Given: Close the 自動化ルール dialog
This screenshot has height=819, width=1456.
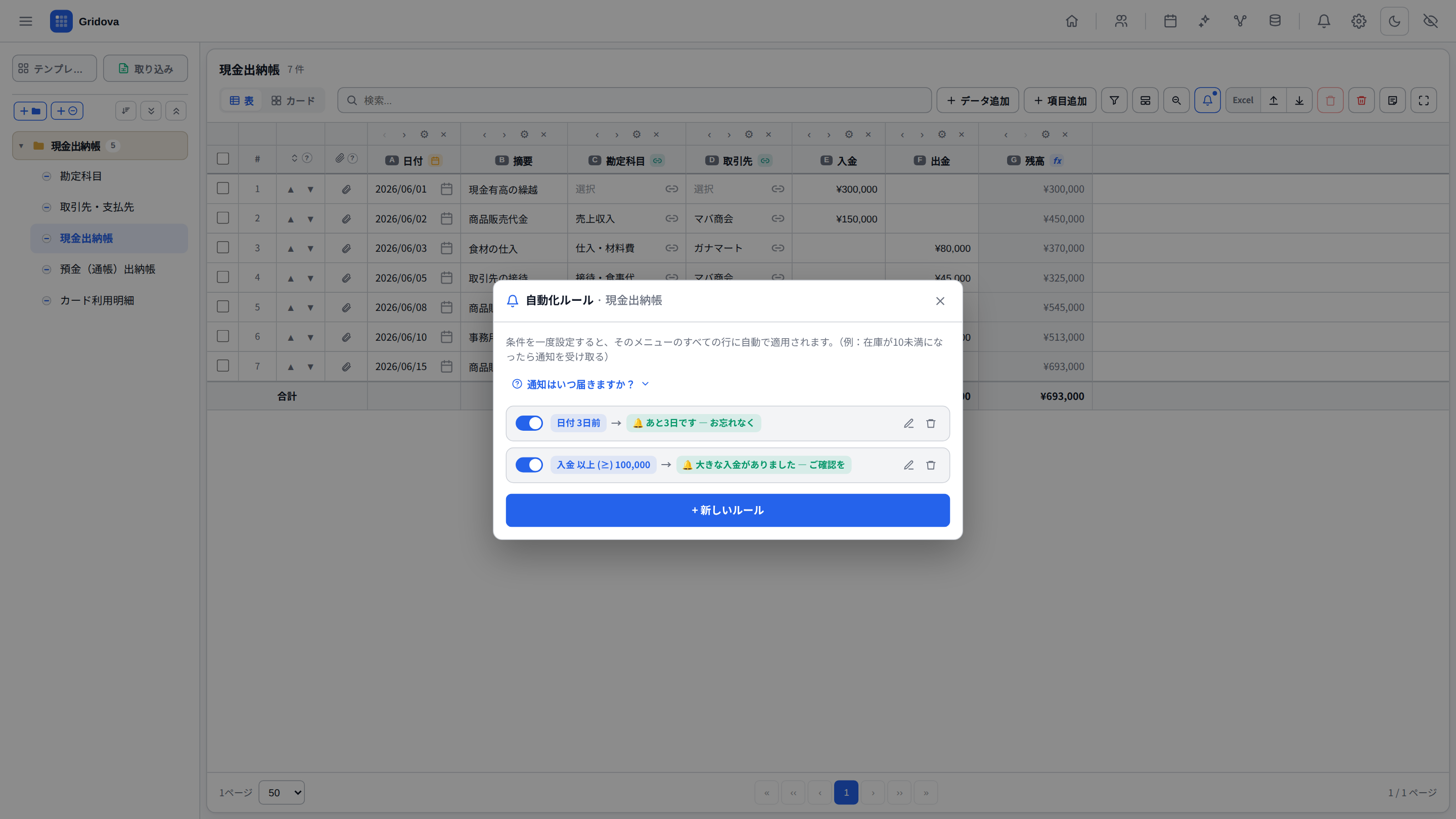Looking at the screenshot, I should tap(940, 301).
